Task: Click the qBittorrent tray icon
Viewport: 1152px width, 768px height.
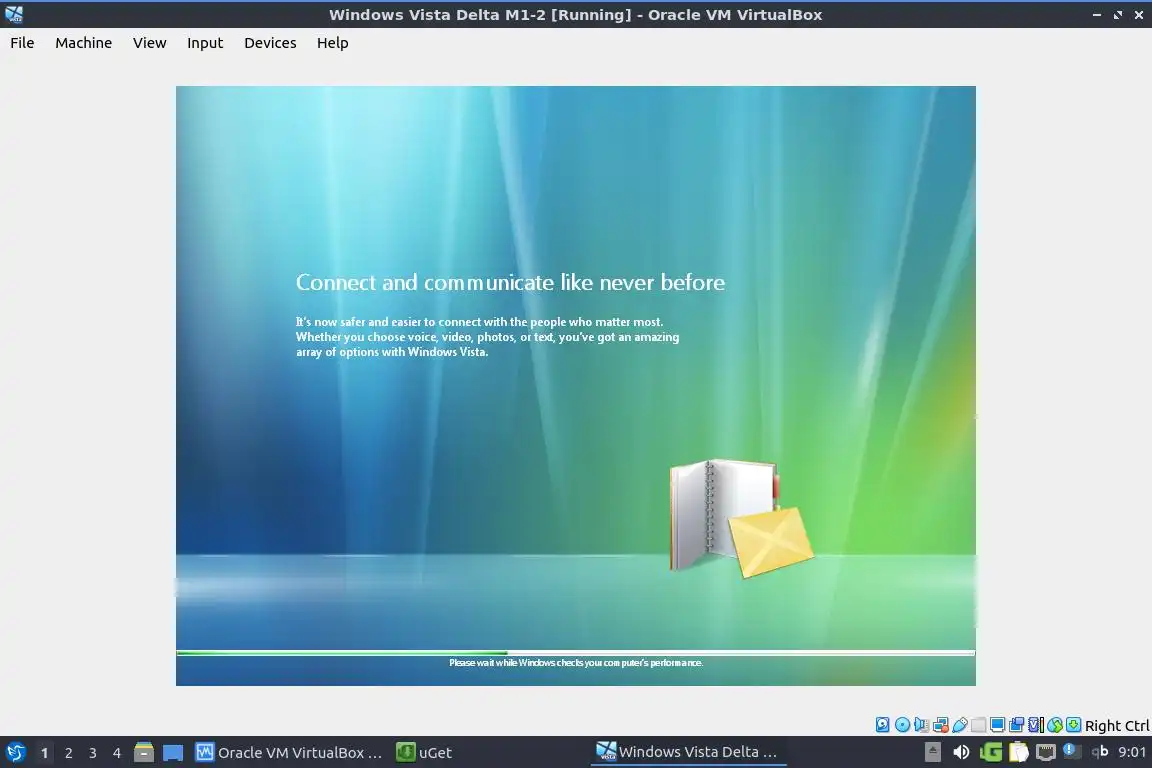Action: [x=1099, y=751]
